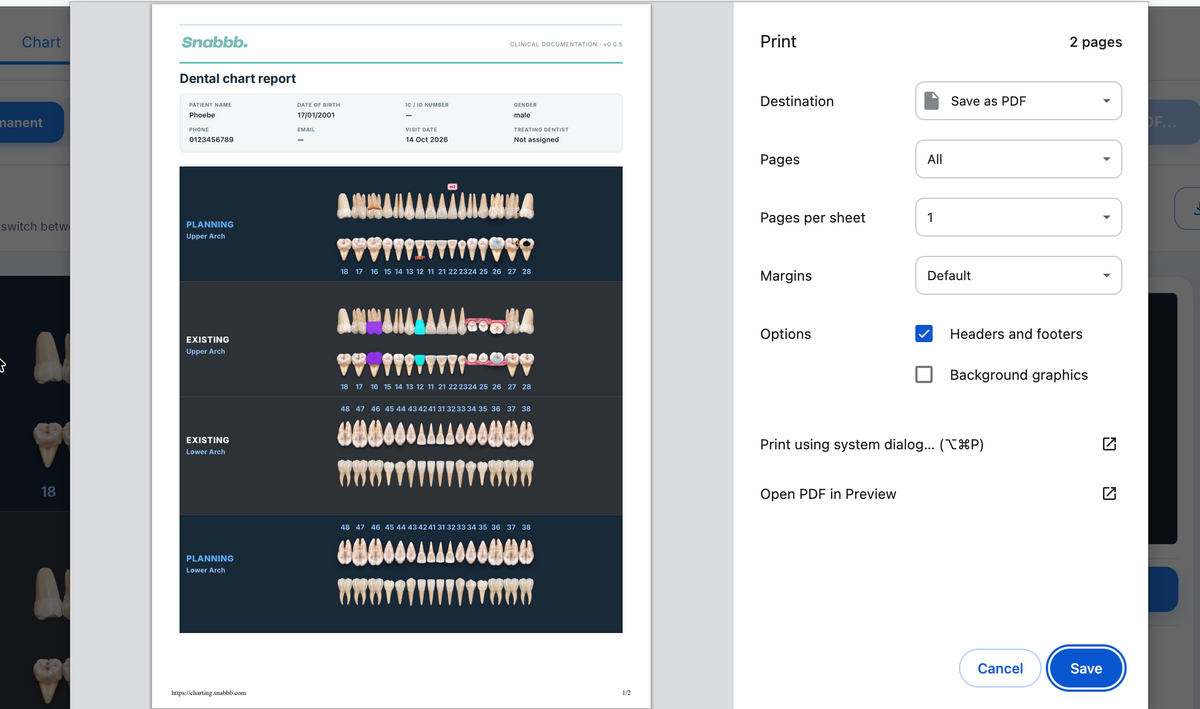This screenshot has width=1200, height=709.
Task: Click the Cancel button
Action: tap(1000, 669)
